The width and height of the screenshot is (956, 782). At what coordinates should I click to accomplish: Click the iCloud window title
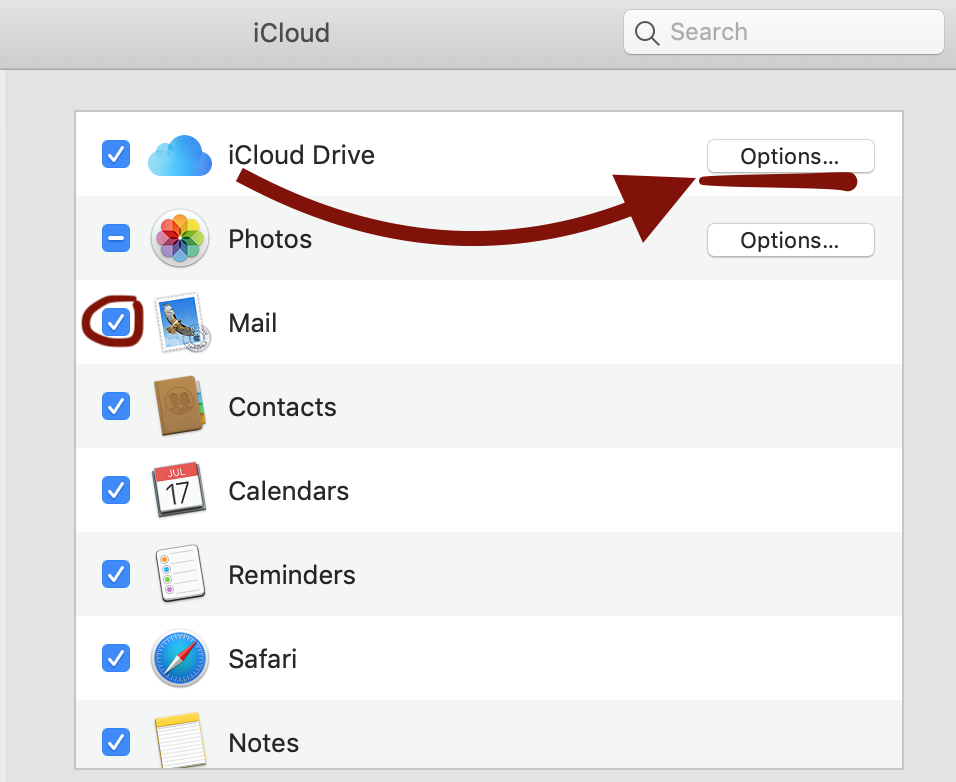291,33
